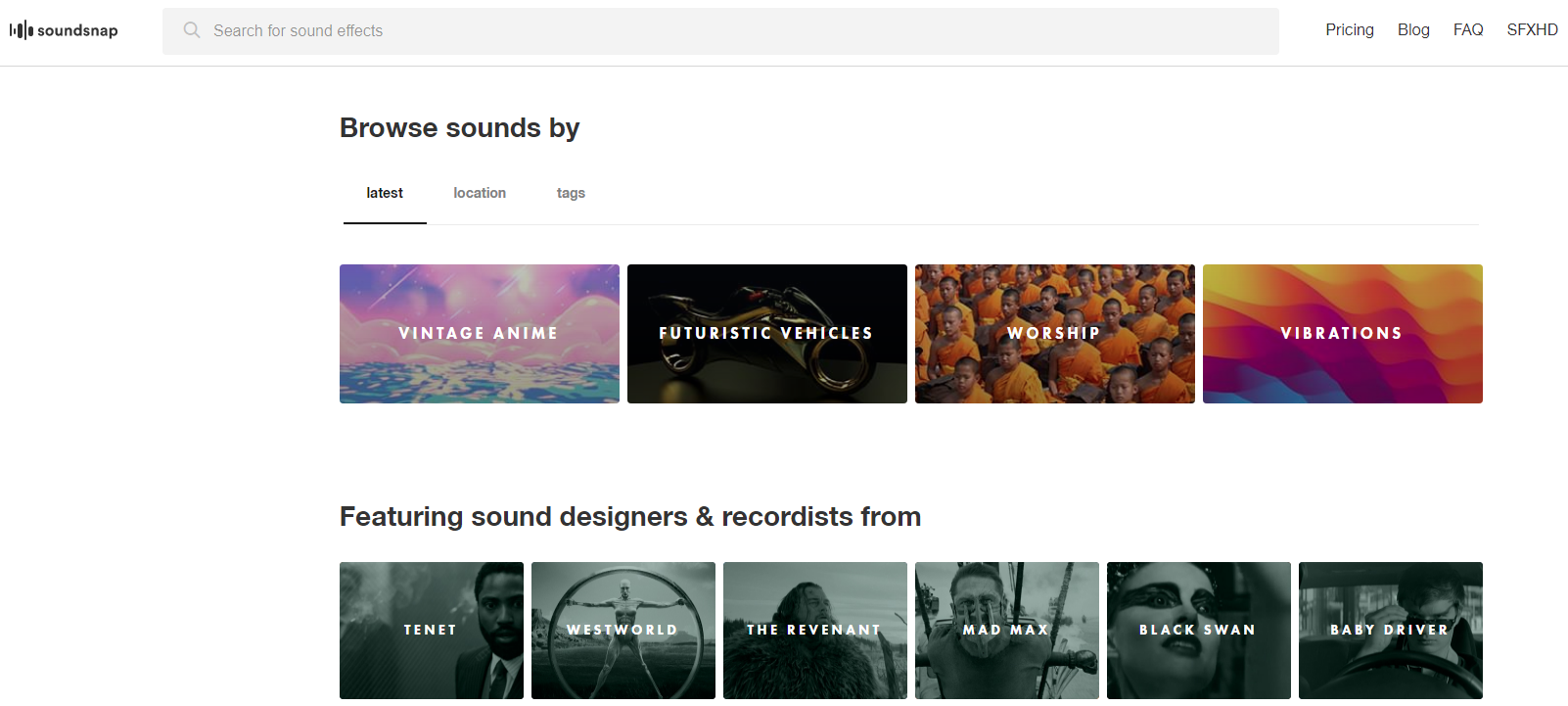The width and height of the screenshot is (1568, 706).
Task: Select the Tenet featured tile
Action: click(431, 630)
